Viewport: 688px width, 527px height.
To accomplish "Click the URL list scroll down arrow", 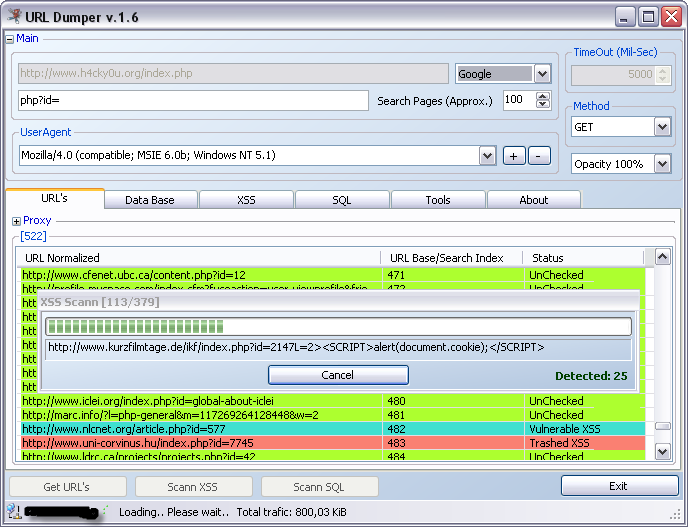I will click(663, 451).
